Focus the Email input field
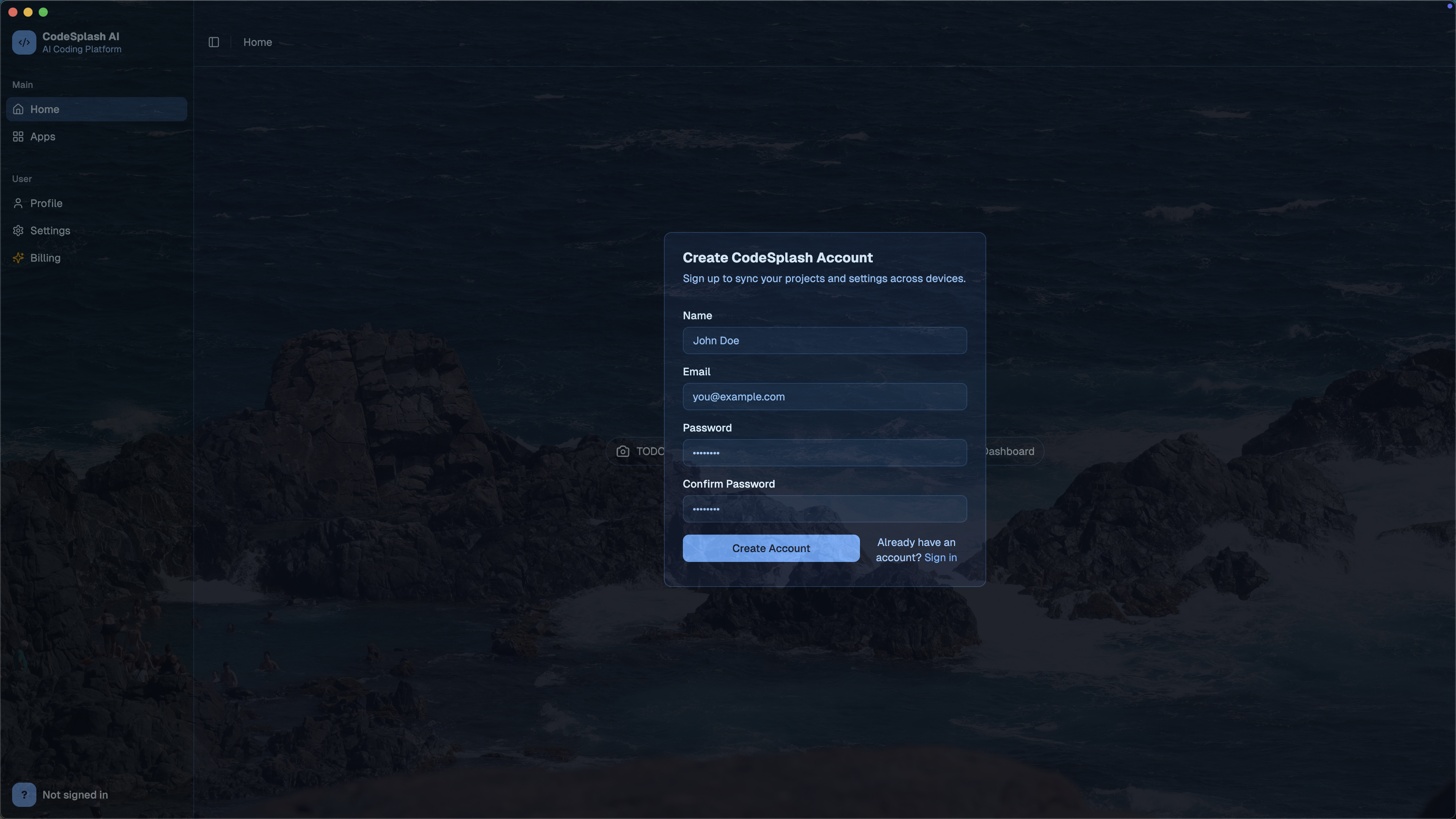The width and height of the screenshot is (1456, 819). (824, 396)
